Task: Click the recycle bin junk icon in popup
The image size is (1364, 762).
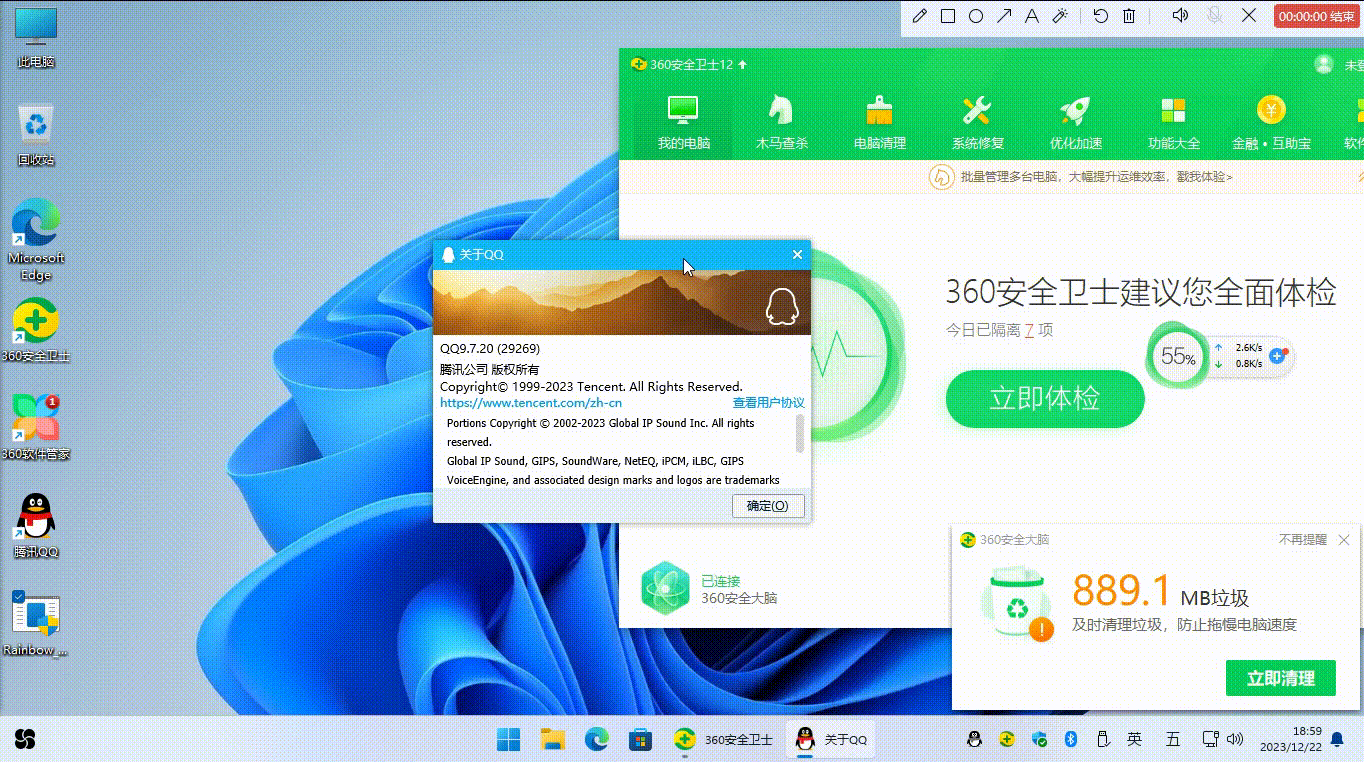Action: [1017, 606]
